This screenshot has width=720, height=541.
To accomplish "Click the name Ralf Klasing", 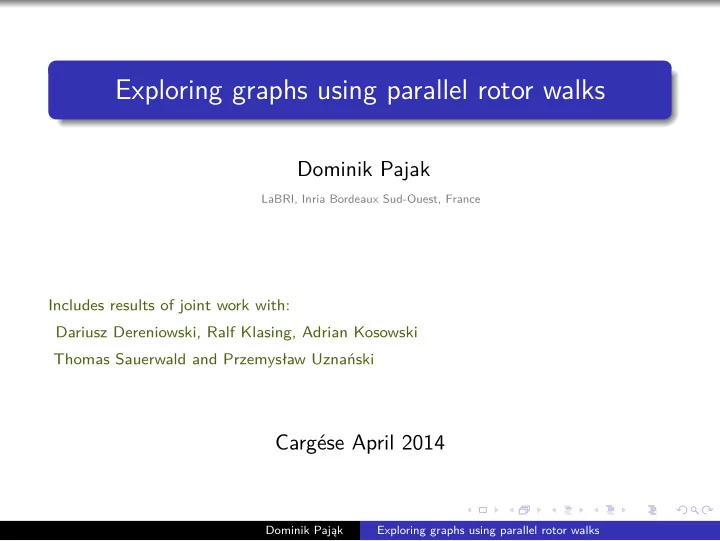I will [251, 332].
